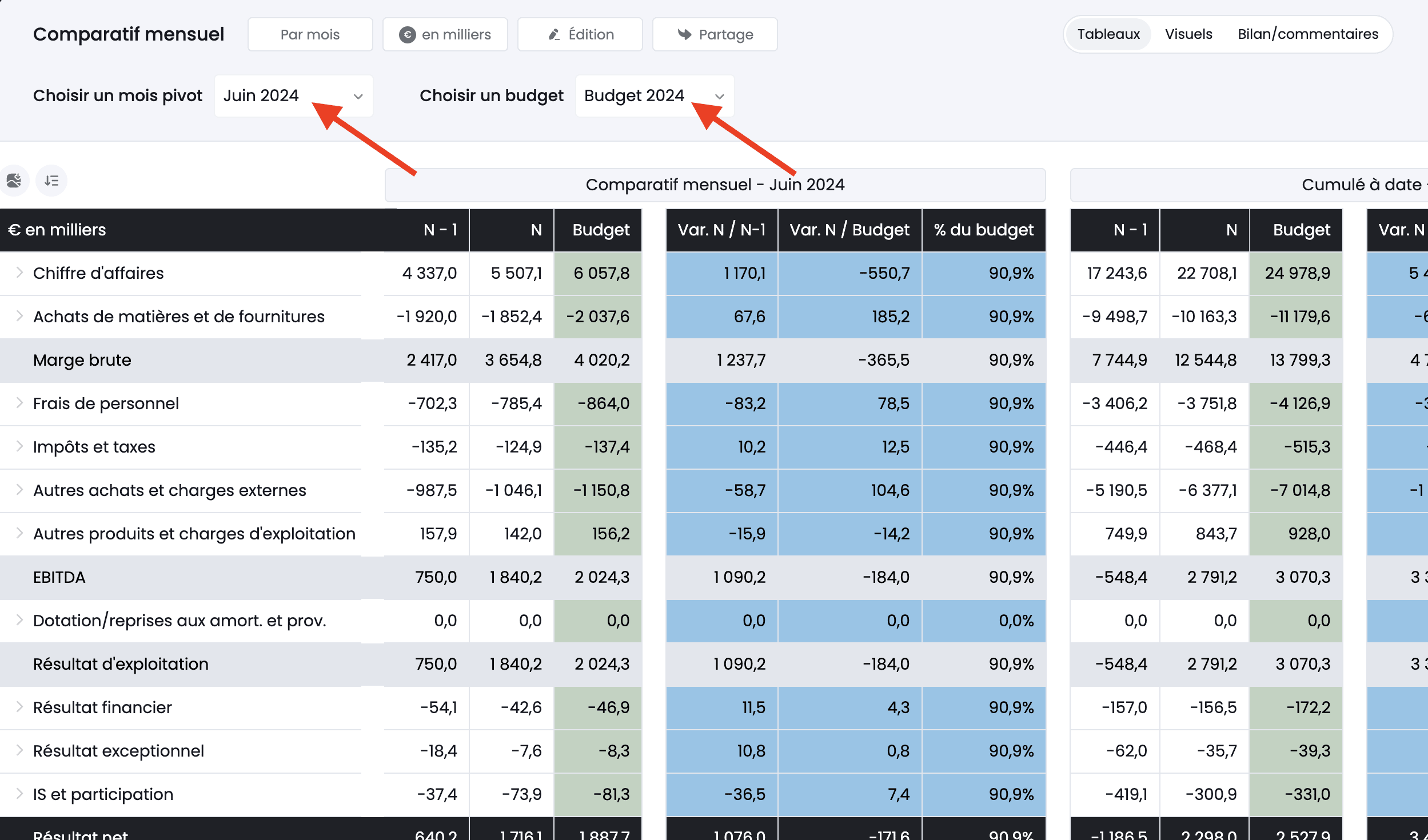This screenshot has width=1428, height=840.
Task: Expand Autres achats et charges externes
Action: (19, 490)
